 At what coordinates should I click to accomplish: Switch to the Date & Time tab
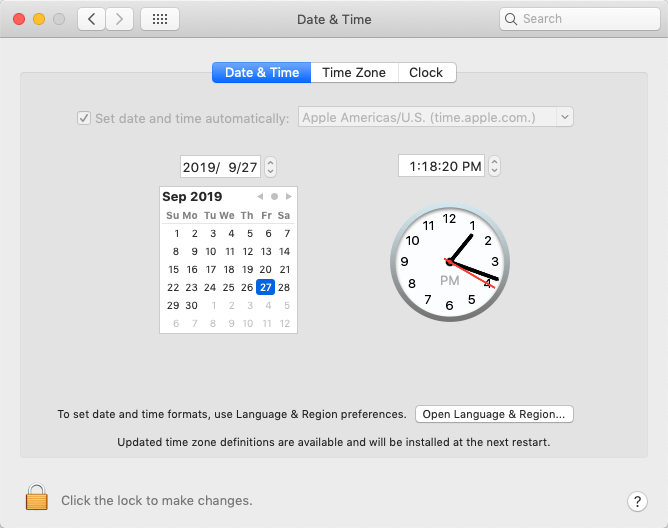(x=262, y=72)
